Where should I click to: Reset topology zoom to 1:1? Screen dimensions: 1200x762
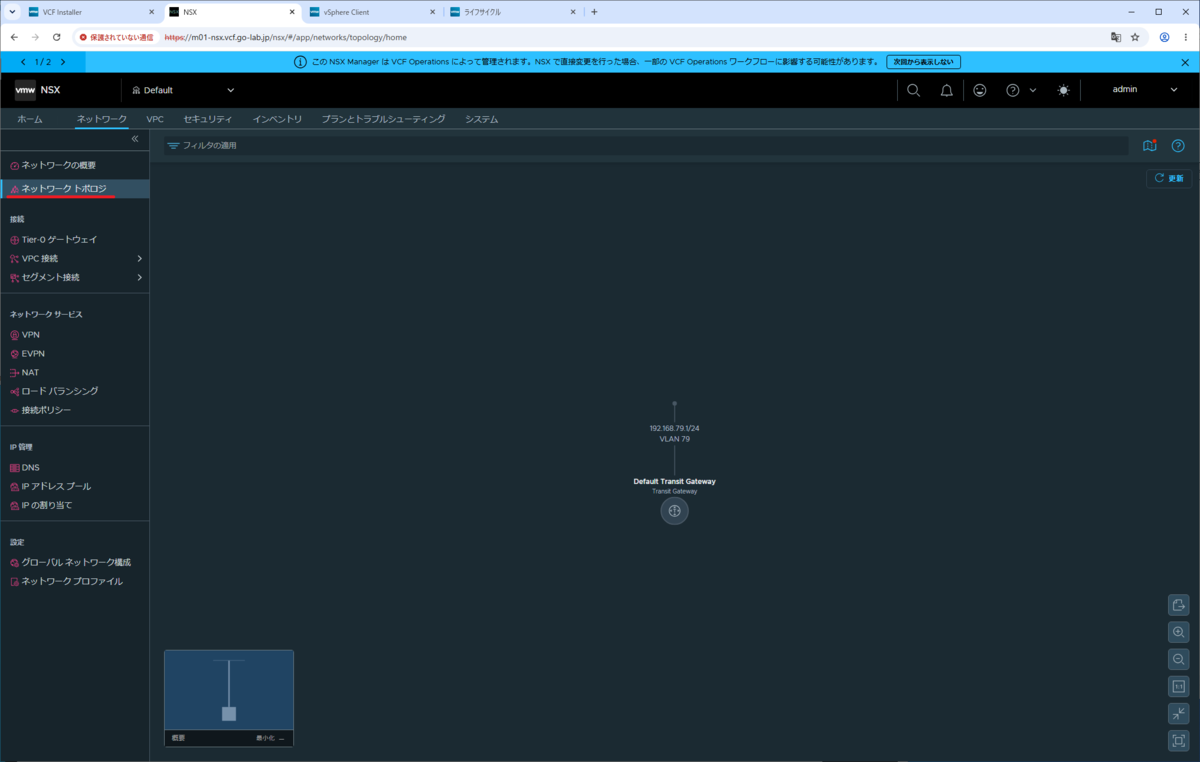click(x=1179, y=687)
